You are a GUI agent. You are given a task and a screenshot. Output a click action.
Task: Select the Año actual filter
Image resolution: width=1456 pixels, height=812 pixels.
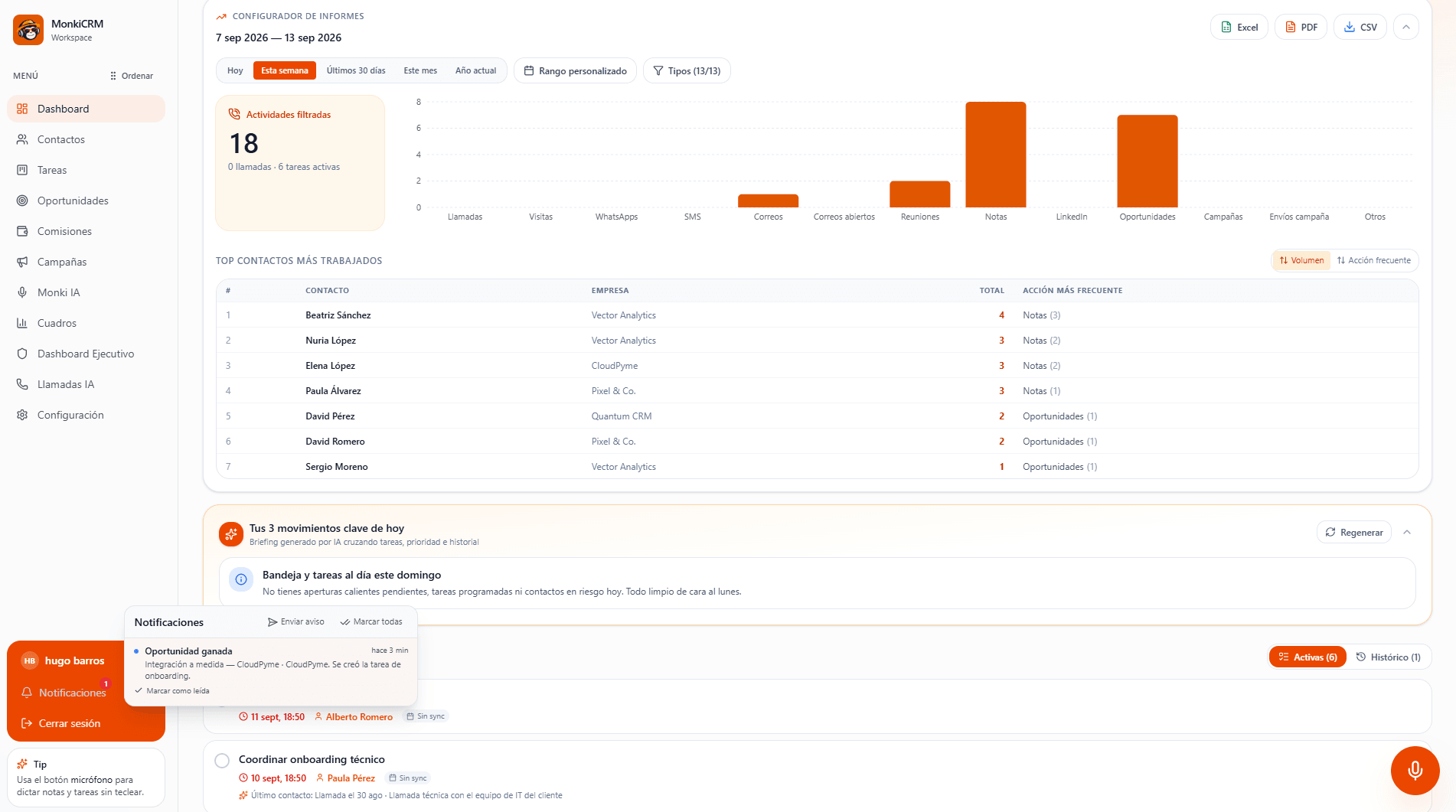point(475,70)
